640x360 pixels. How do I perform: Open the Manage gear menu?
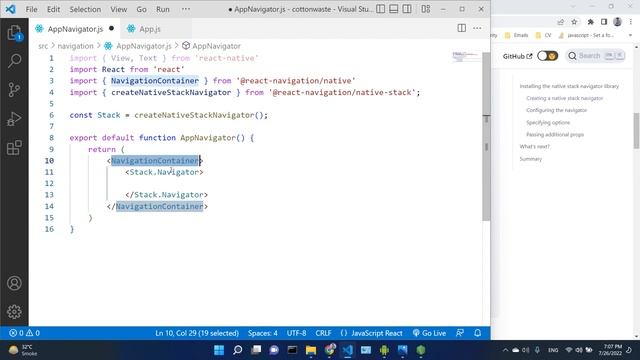[14, 311]
